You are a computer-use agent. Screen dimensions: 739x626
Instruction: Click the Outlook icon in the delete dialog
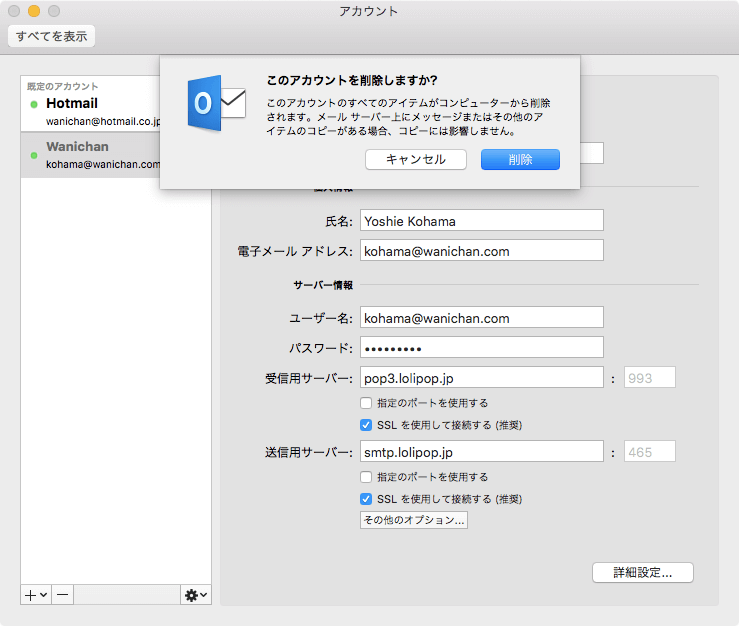tap(217, 103)
